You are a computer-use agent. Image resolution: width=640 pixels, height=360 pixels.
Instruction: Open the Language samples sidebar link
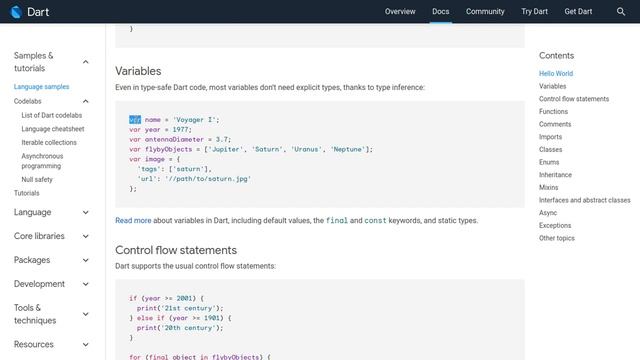tap(41, 87)
